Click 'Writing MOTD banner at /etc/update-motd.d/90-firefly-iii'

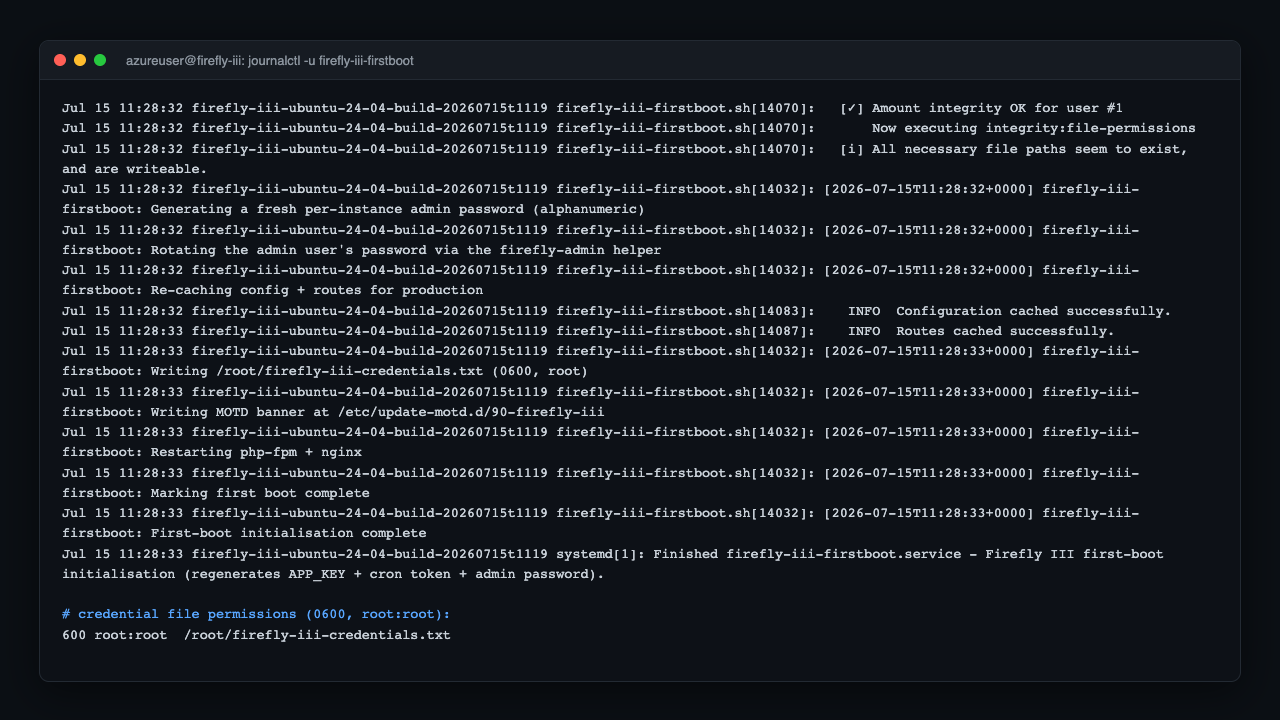coord(378,411)
